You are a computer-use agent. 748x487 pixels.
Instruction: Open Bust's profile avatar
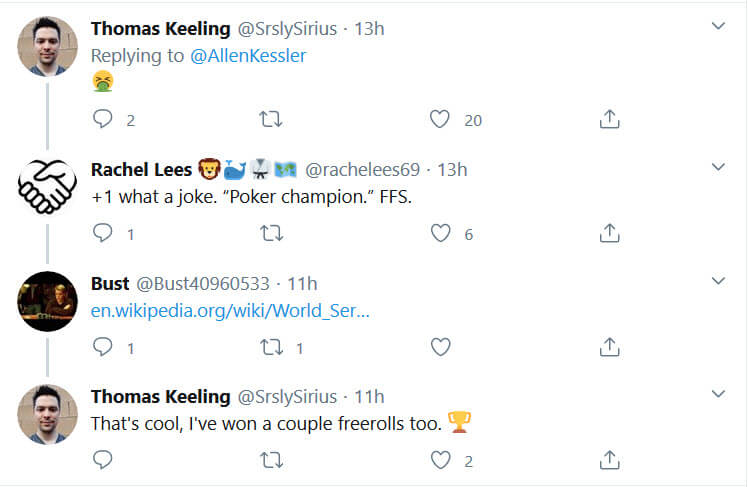tap(48, 301)
